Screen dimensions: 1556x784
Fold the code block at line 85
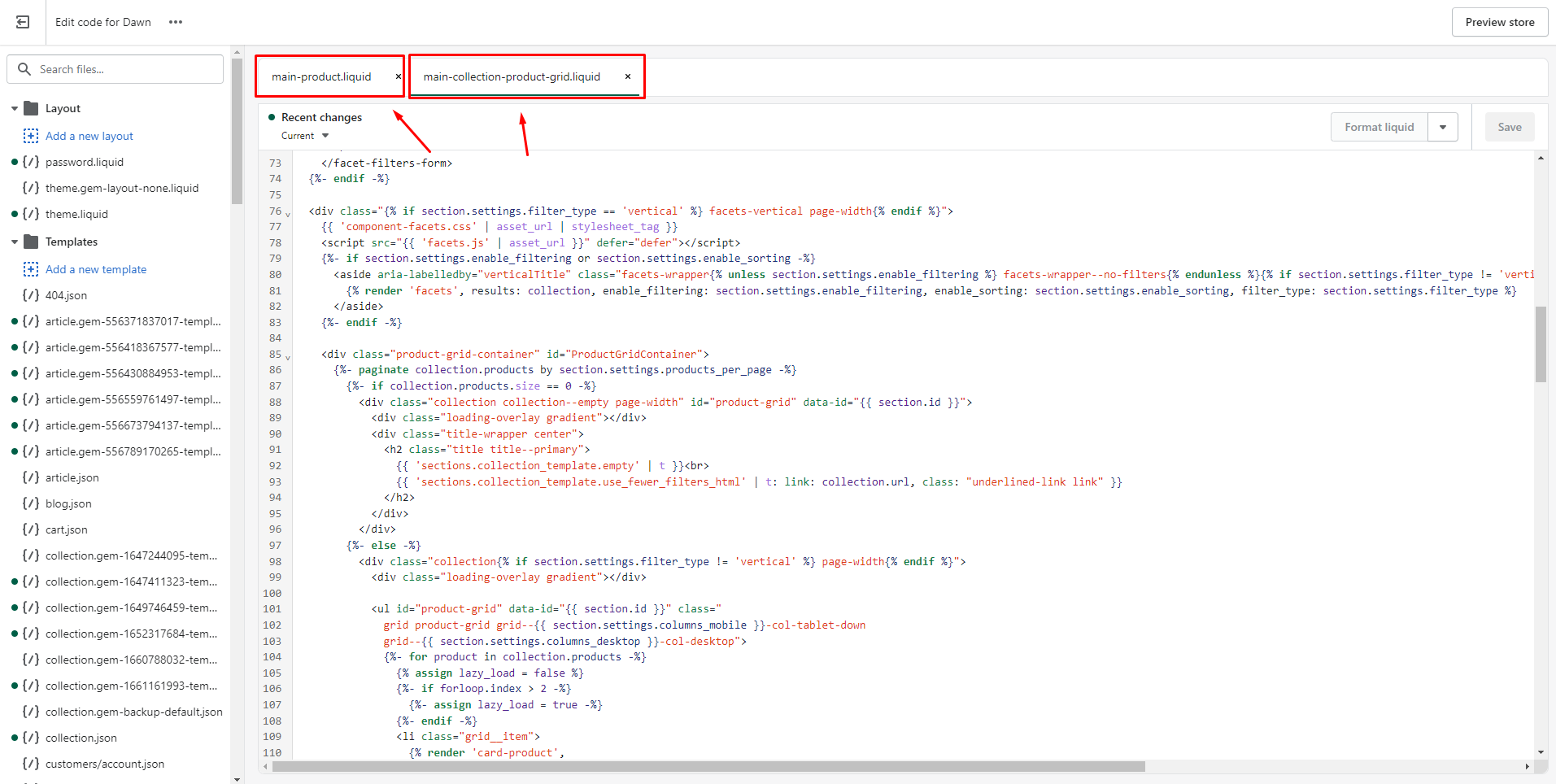click(x=288, y=356)
